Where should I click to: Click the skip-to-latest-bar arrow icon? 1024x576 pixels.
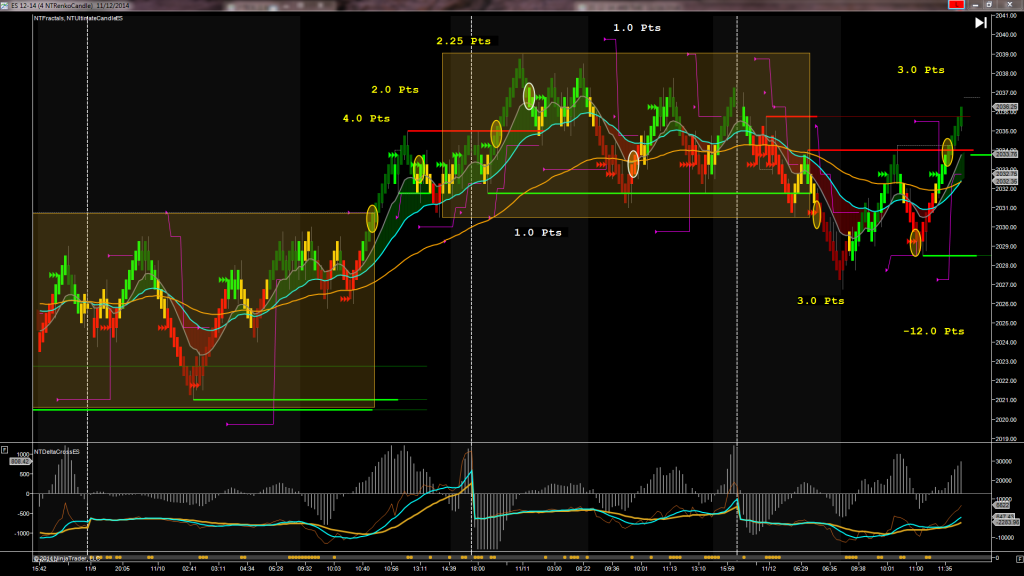[980, 23]
